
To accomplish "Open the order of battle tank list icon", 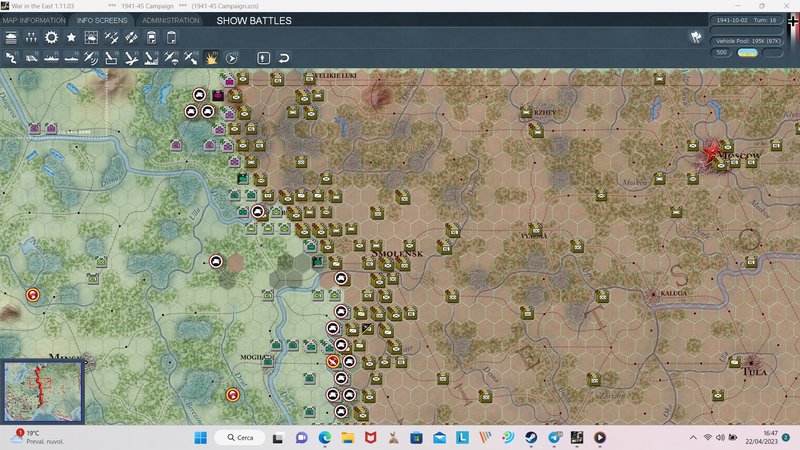I will 11,38.
